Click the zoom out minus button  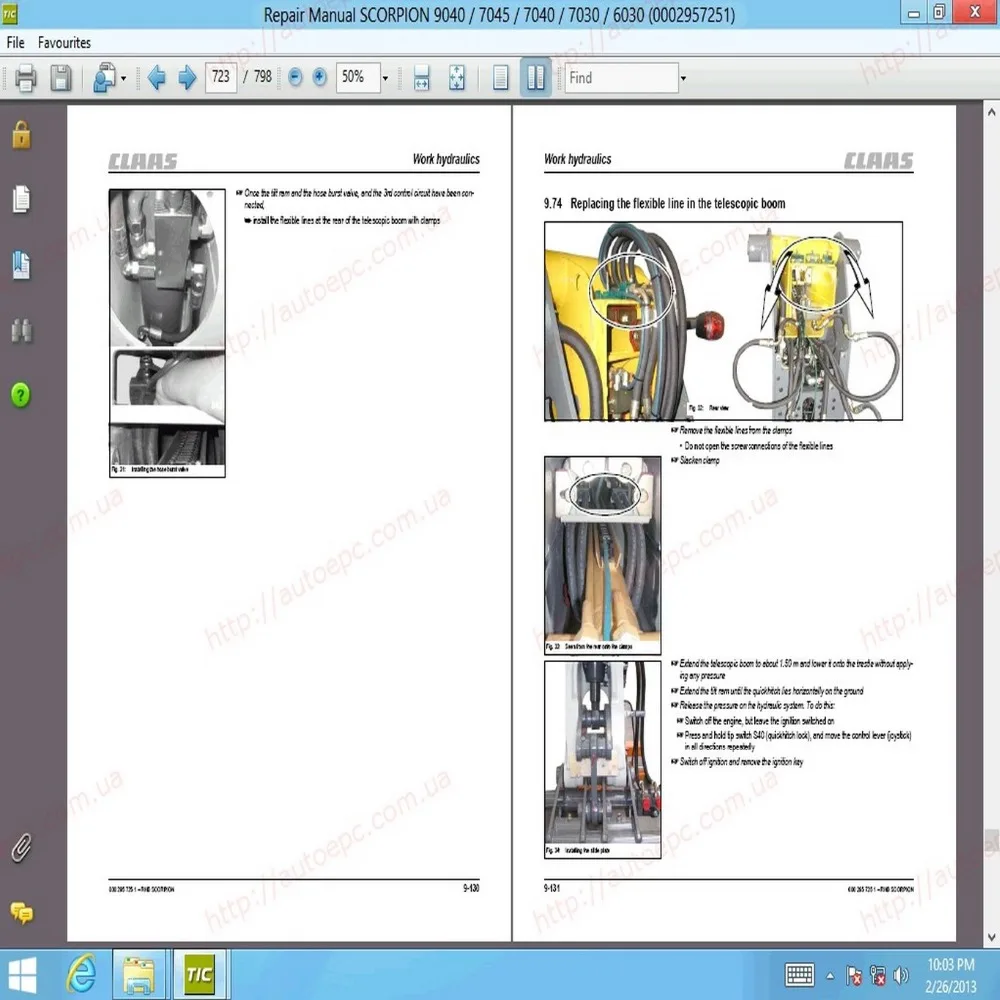point(295,77)
